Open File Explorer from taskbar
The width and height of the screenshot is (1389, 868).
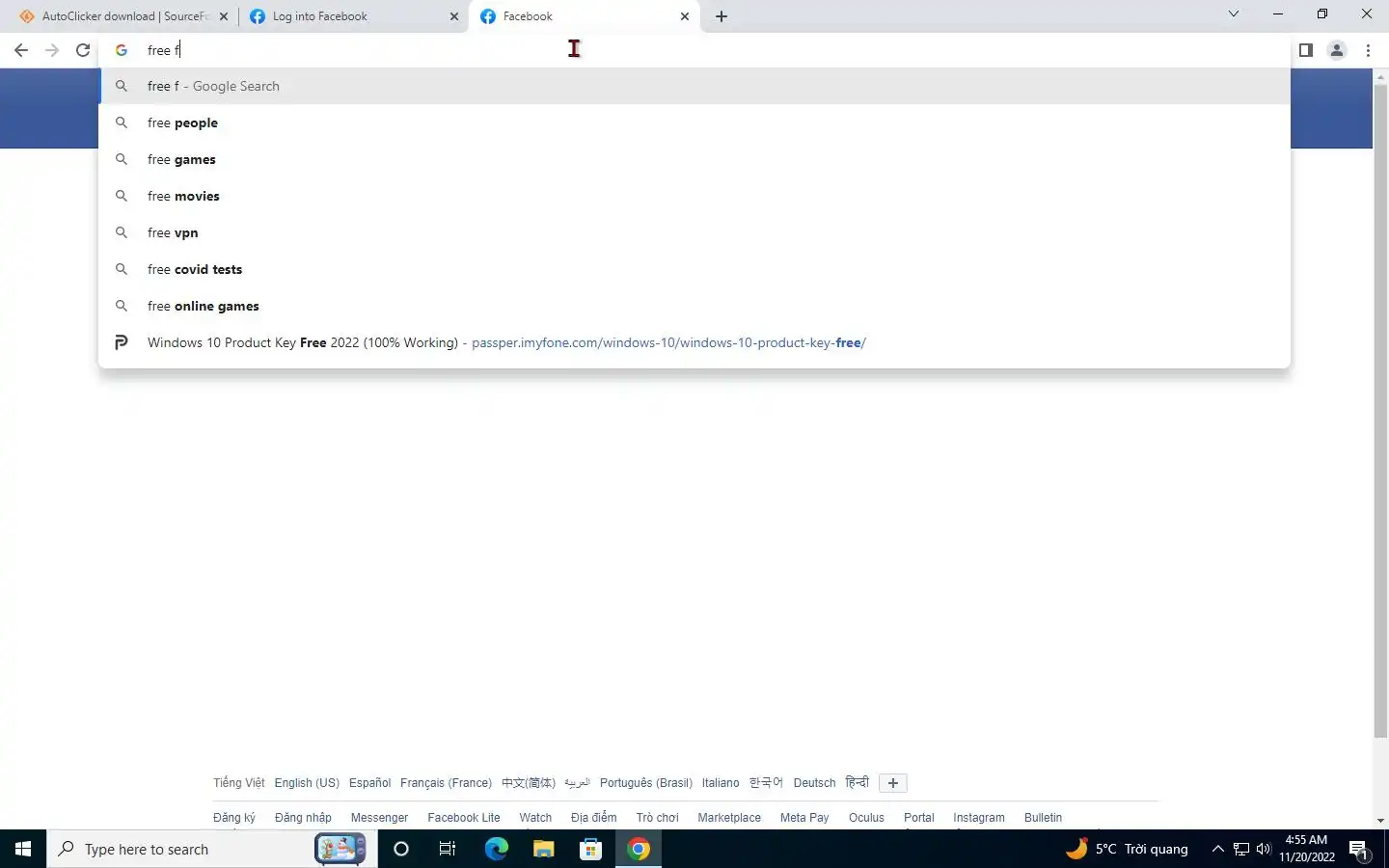543,849
